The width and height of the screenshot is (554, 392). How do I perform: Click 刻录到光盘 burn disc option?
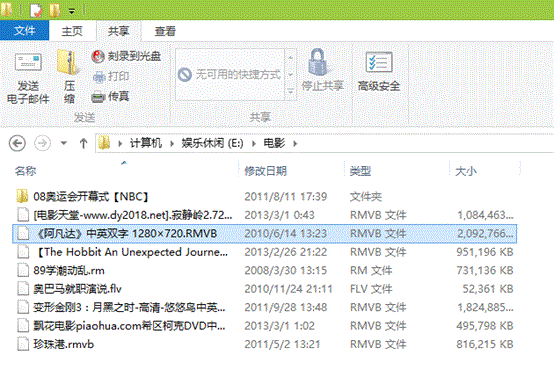click(126, 56)
